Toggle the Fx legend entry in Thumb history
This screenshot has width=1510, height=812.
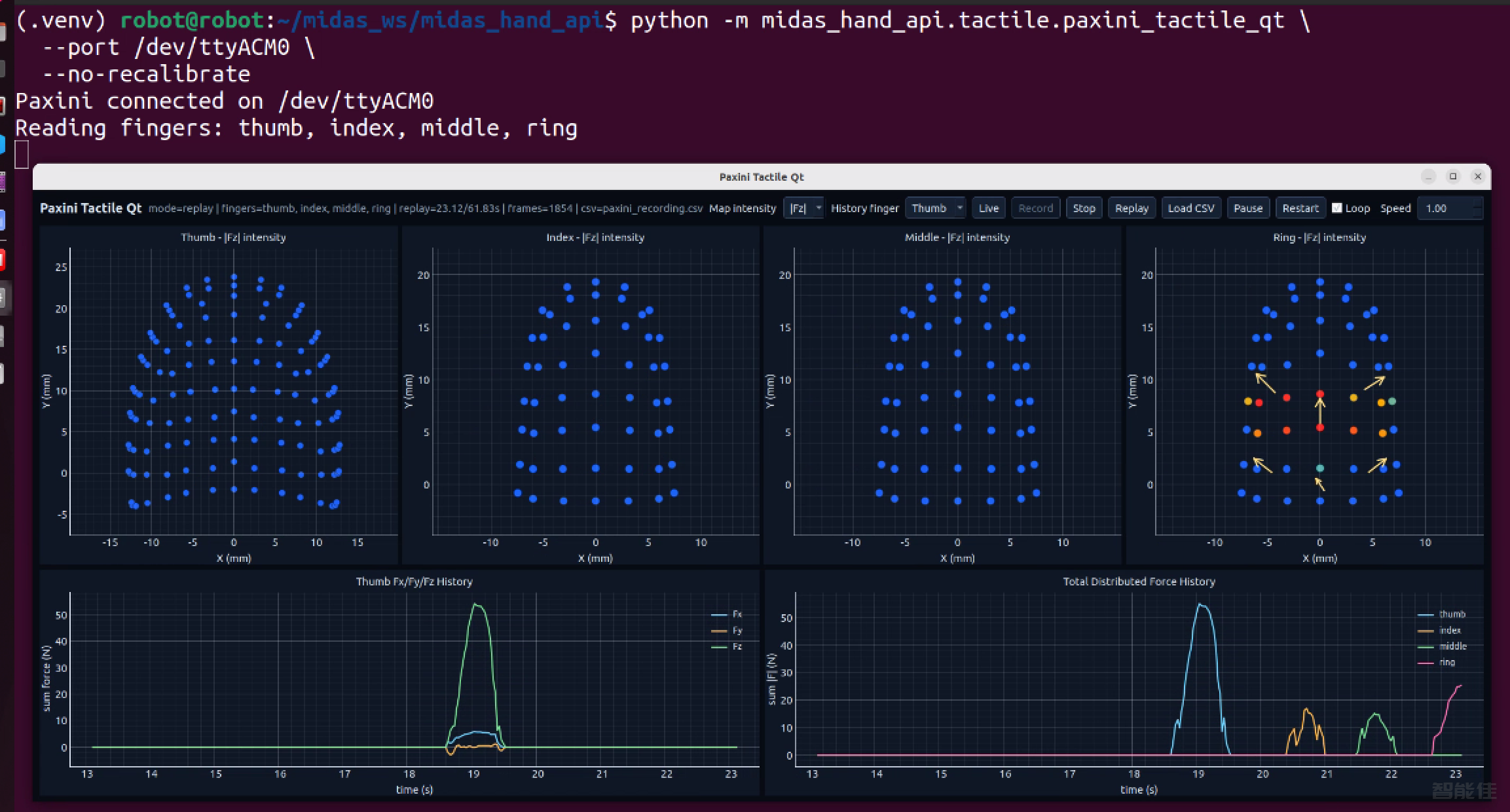727,614
